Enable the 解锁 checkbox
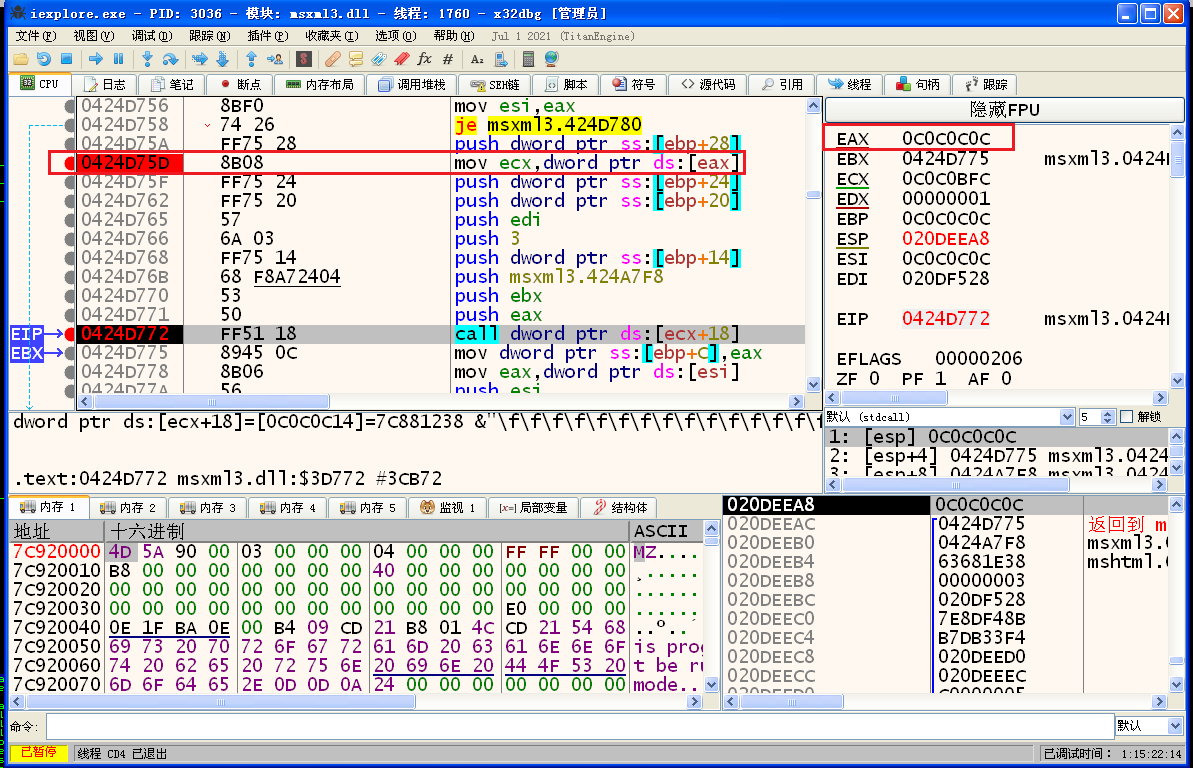The image size is (1193, 768). (x=1127, y=417)
